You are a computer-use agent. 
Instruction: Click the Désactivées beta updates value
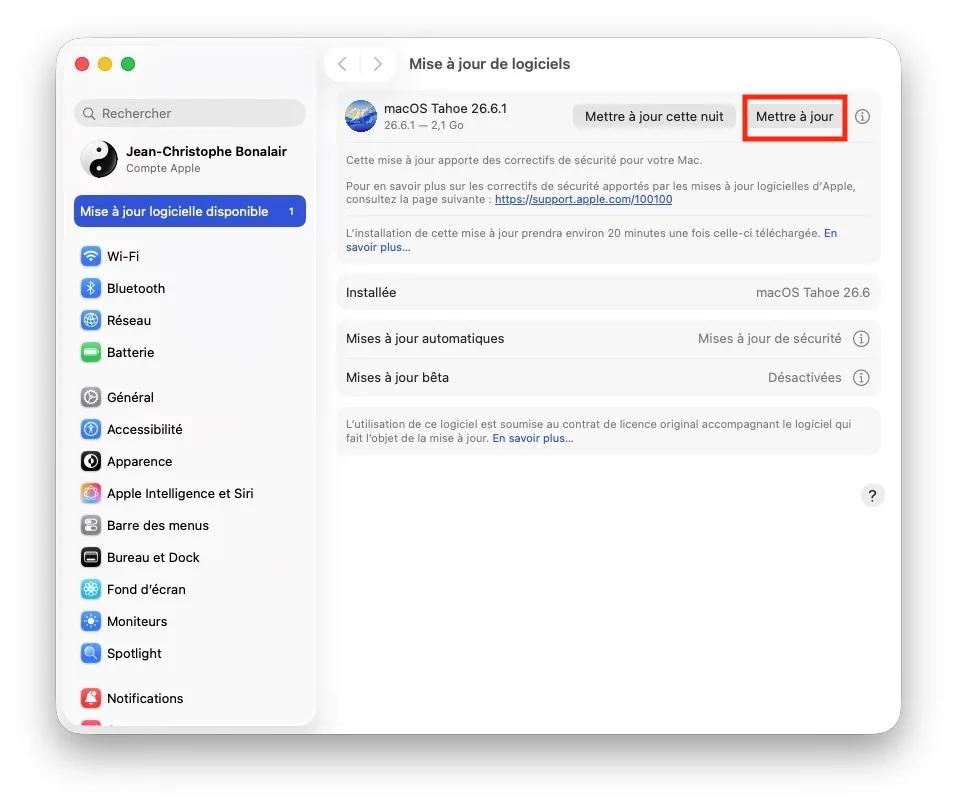pyautogui.click(x=804, y=378)
